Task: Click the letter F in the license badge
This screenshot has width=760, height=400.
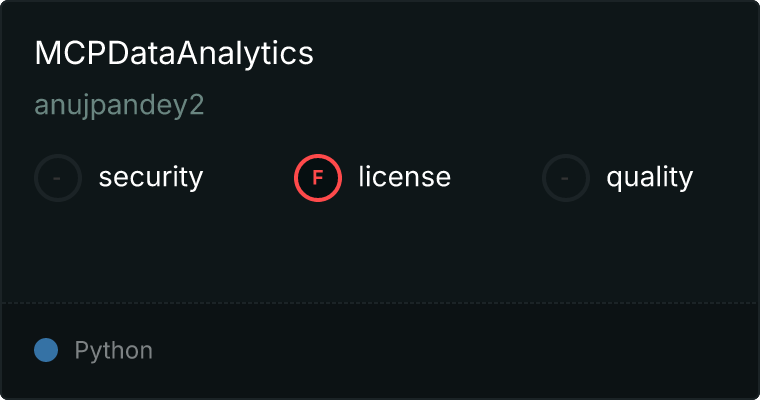Action: (317, 178)
